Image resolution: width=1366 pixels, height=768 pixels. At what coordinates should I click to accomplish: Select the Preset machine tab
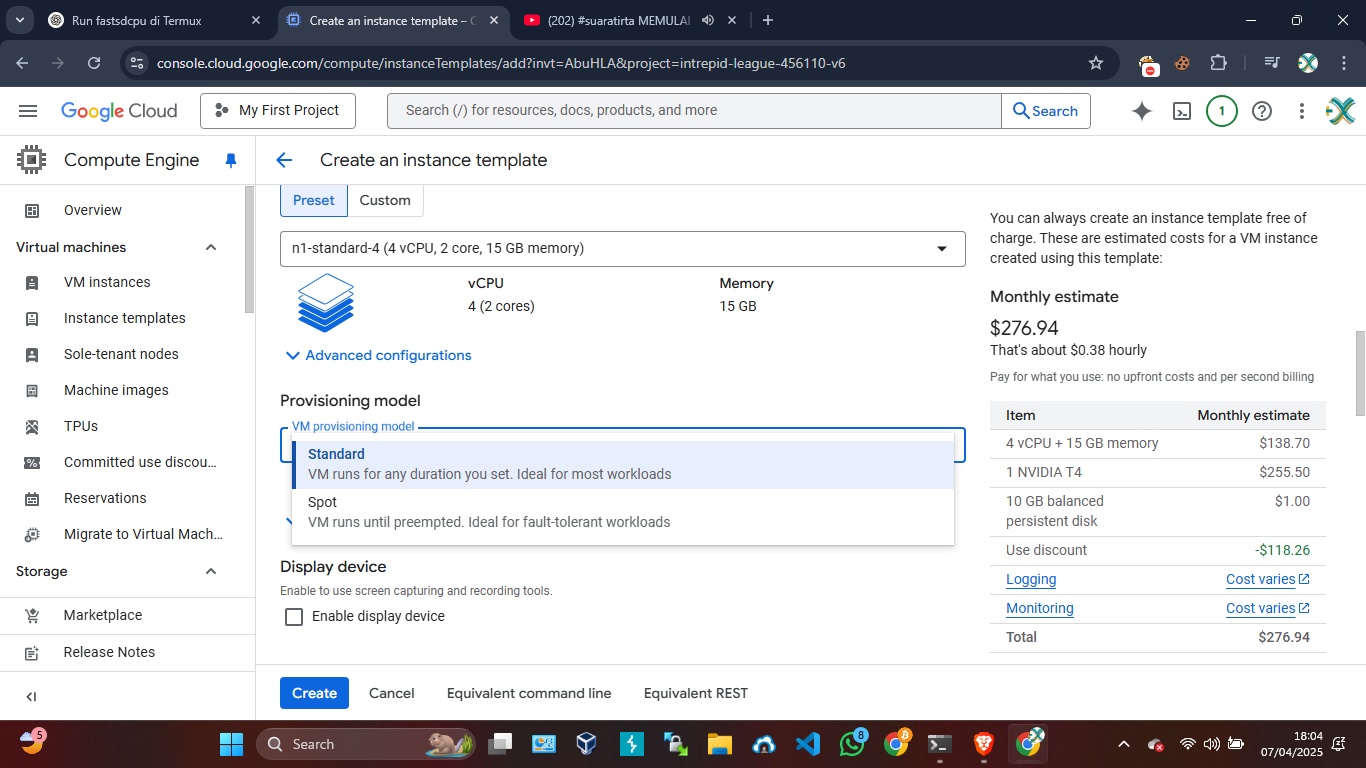[314, 200]
